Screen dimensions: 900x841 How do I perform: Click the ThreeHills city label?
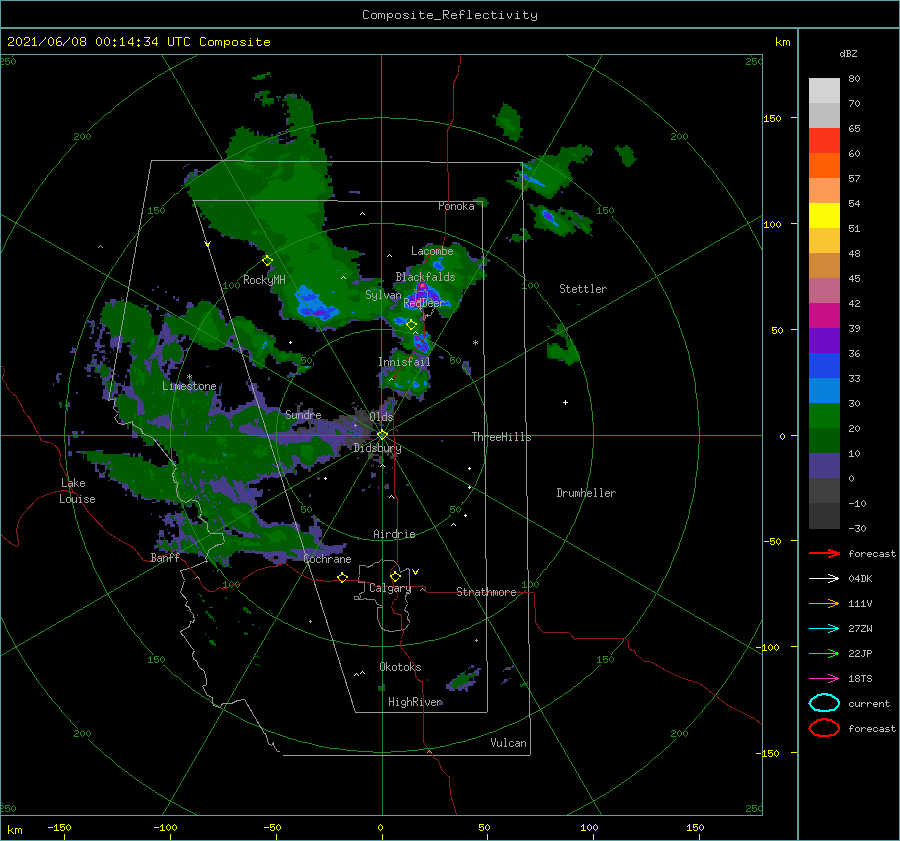tap(501, 437)
